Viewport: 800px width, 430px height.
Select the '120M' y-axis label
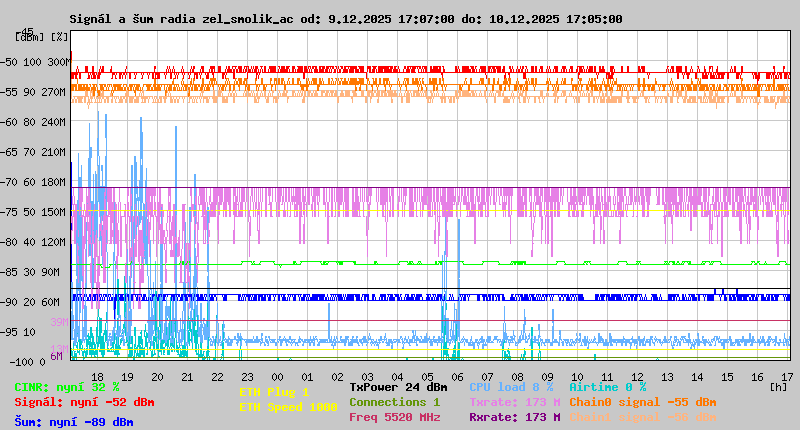click(54, 242)
